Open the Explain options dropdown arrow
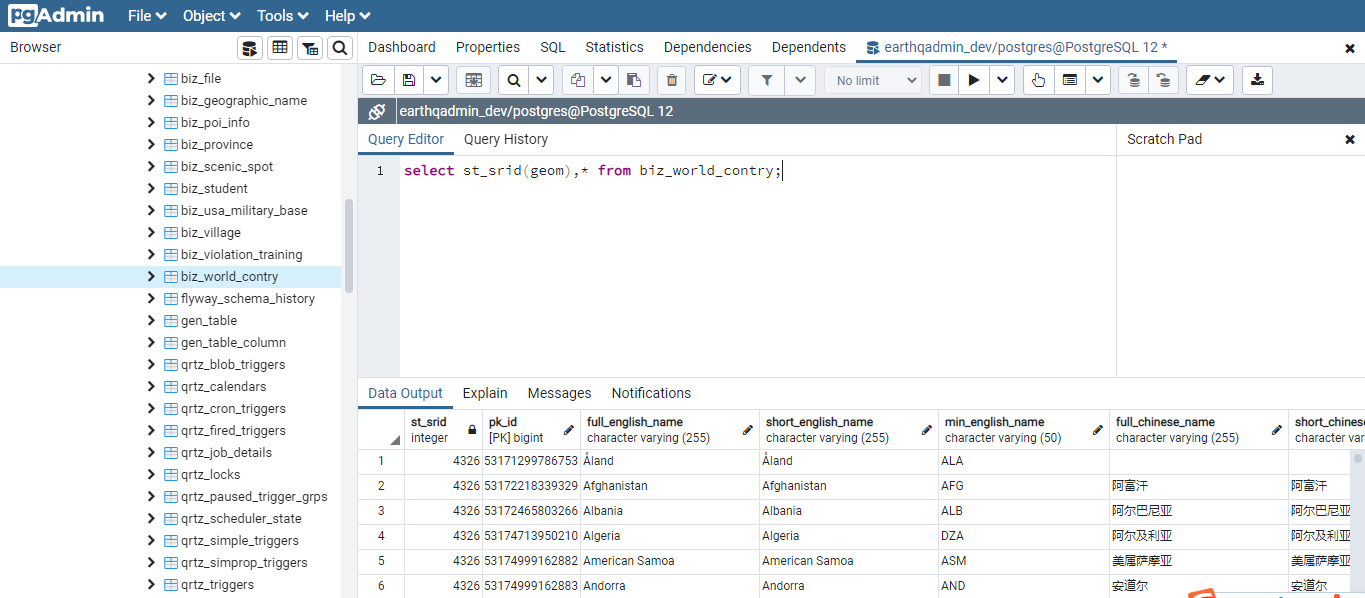This screenshot has width=1365, height=598. (1099, 80)
